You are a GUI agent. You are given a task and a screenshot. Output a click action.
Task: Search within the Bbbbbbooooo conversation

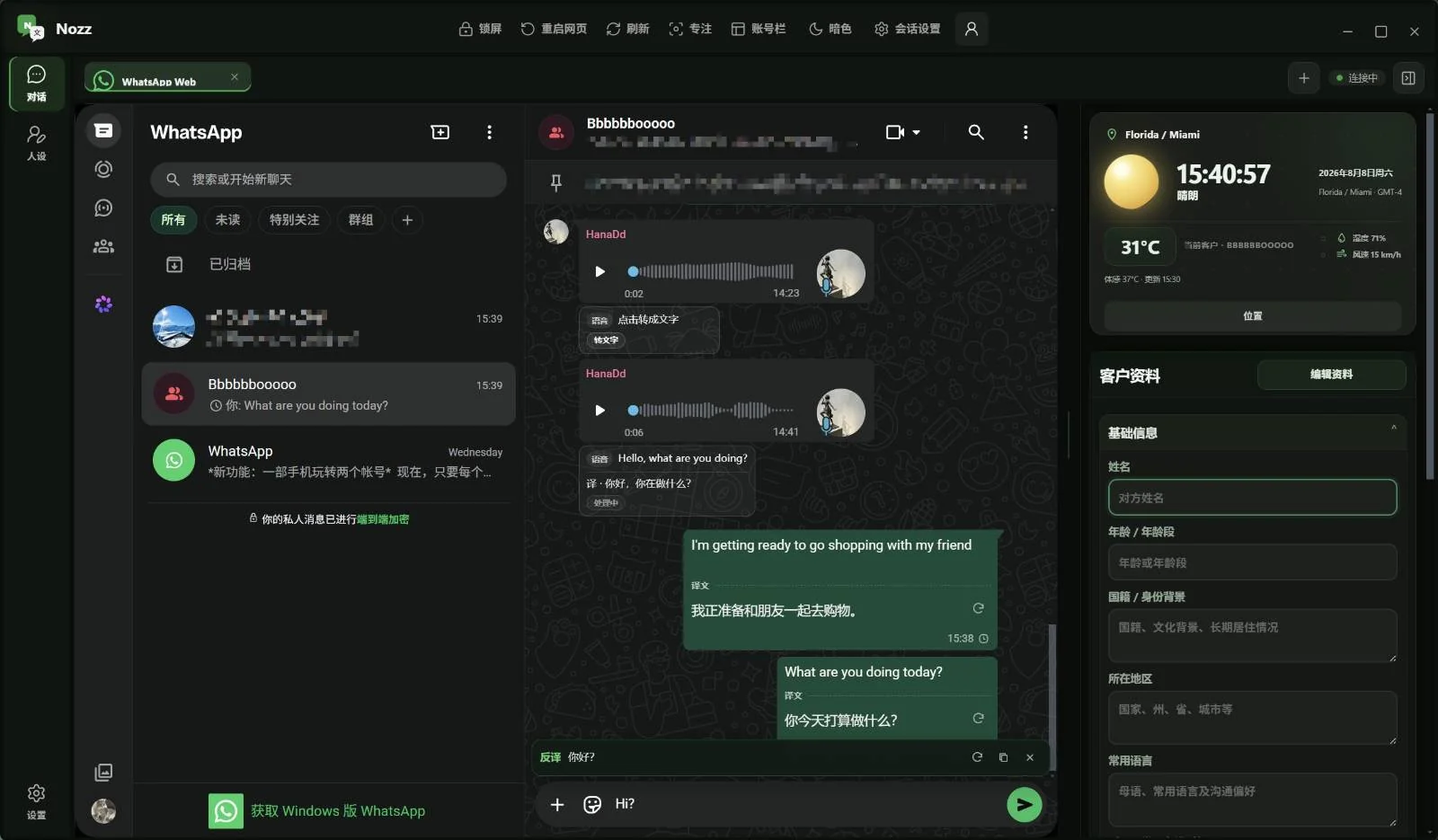point(976,132)
